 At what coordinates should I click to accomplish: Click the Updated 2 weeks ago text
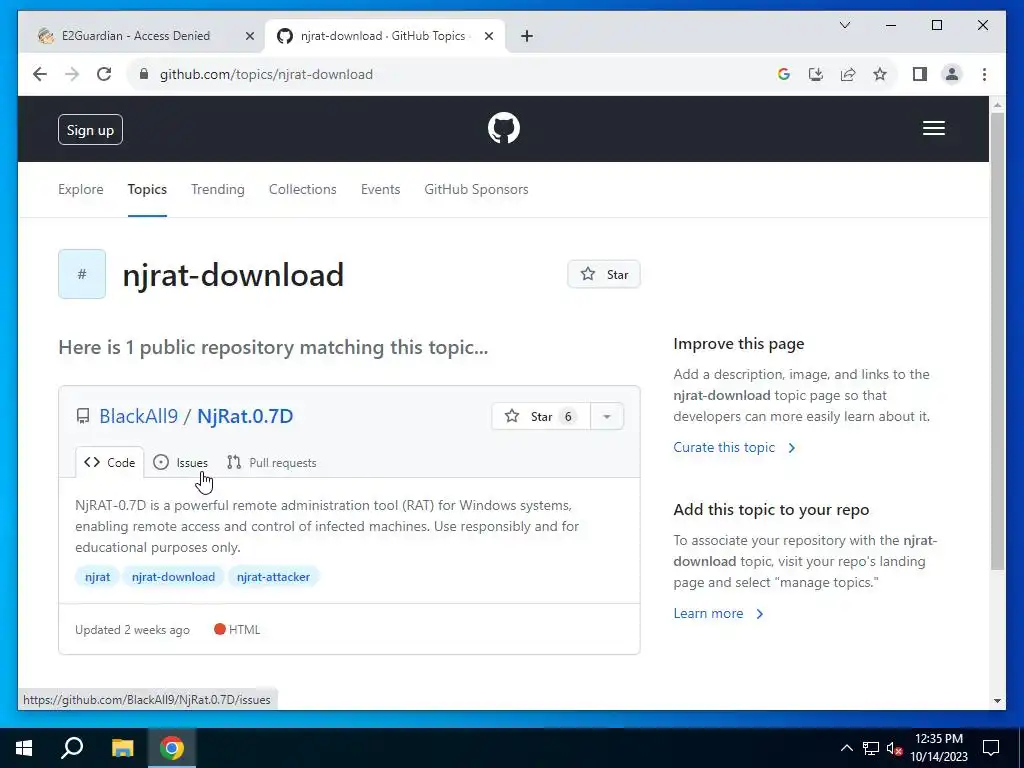(133, 630)
